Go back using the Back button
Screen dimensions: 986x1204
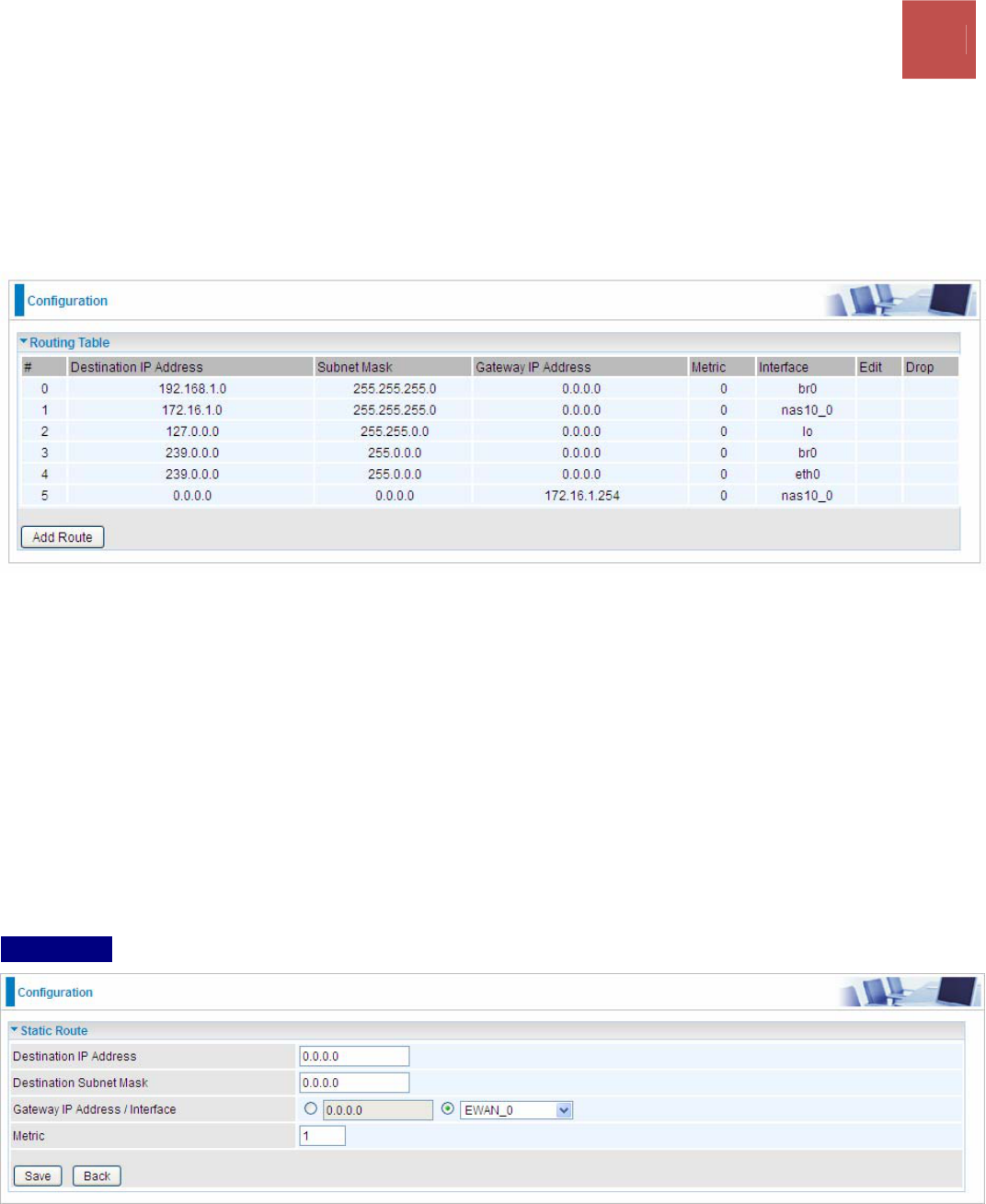point(97,1175)
